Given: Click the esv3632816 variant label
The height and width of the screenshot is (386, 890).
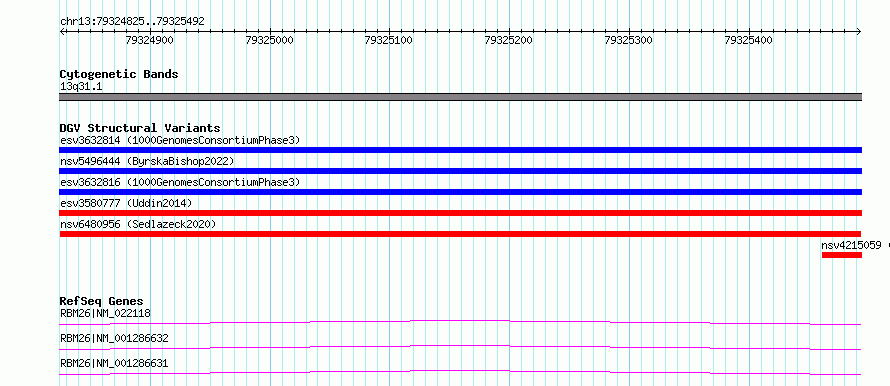Looking at the screenshot, I should 180,182.
